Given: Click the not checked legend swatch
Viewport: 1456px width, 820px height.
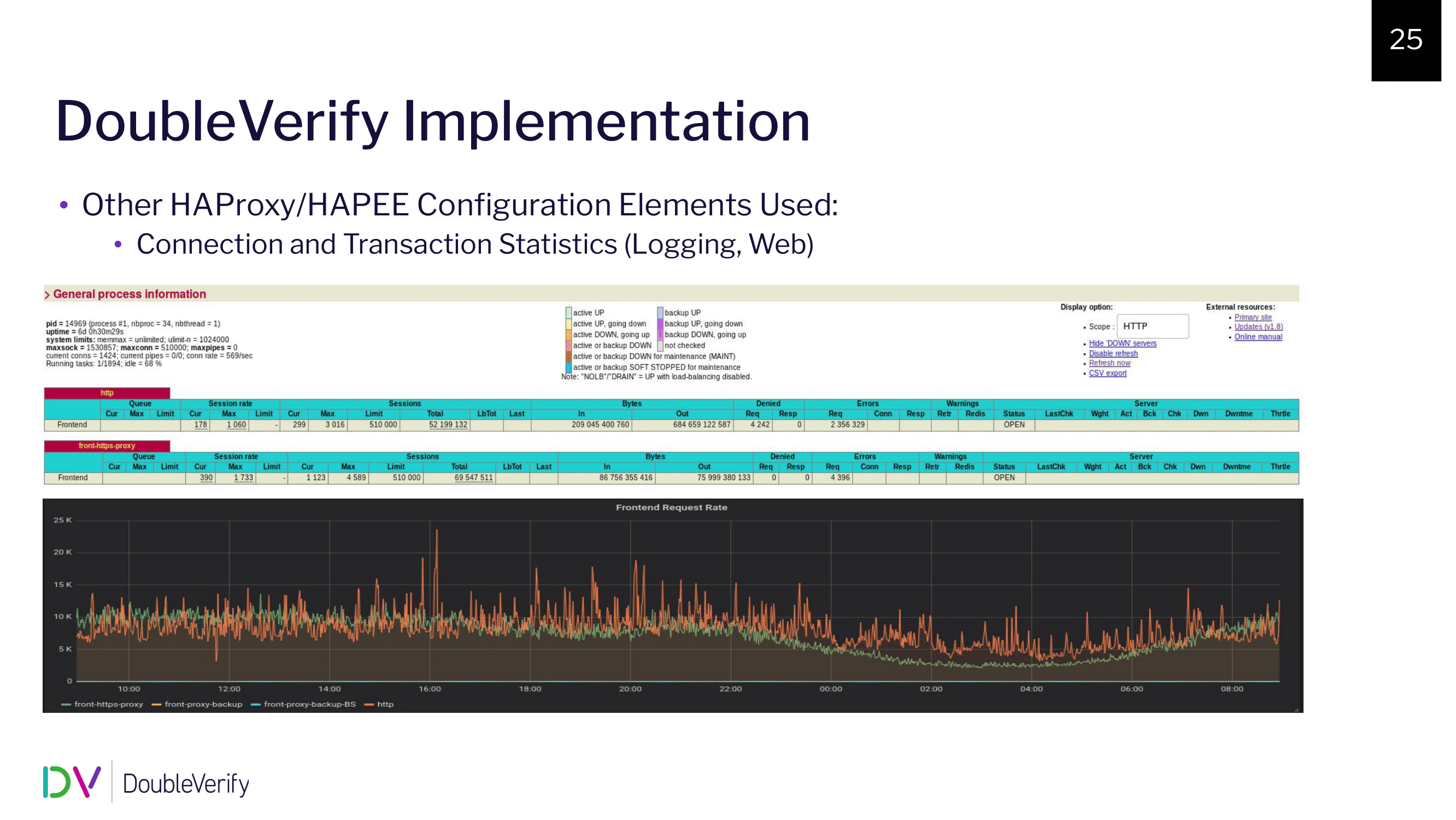Looking at the screenshot, I should coord(660,345).
